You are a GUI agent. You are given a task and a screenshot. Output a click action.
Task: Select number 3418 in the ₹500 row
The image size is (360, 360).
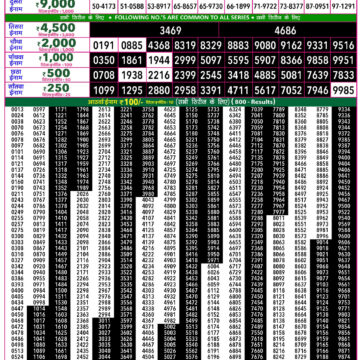coord(238,75)
